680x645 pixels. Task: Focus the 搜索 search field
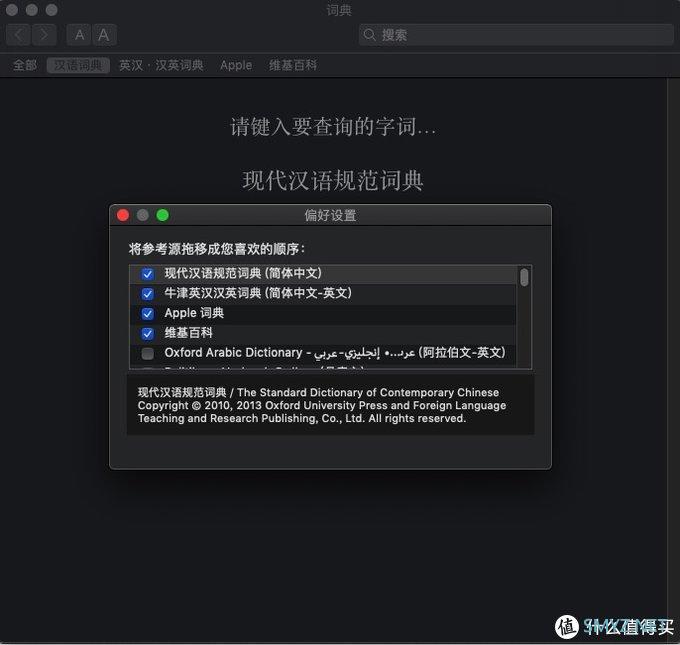pos(516,35)
